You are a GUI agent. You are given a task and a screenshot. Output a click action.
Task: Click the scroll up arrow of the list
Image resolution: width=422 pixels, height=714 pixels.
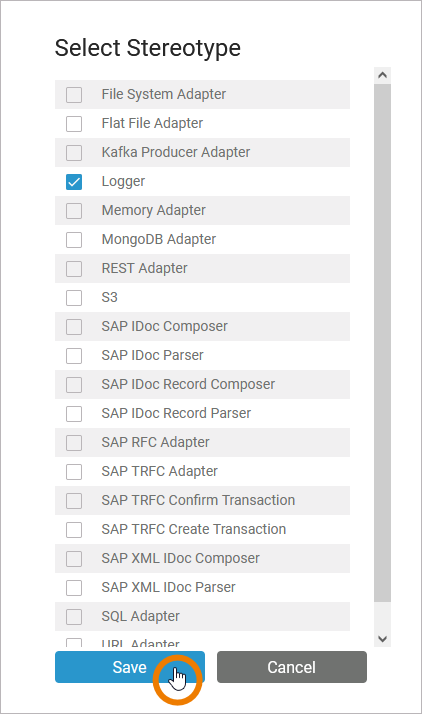(x=382, y=75)
